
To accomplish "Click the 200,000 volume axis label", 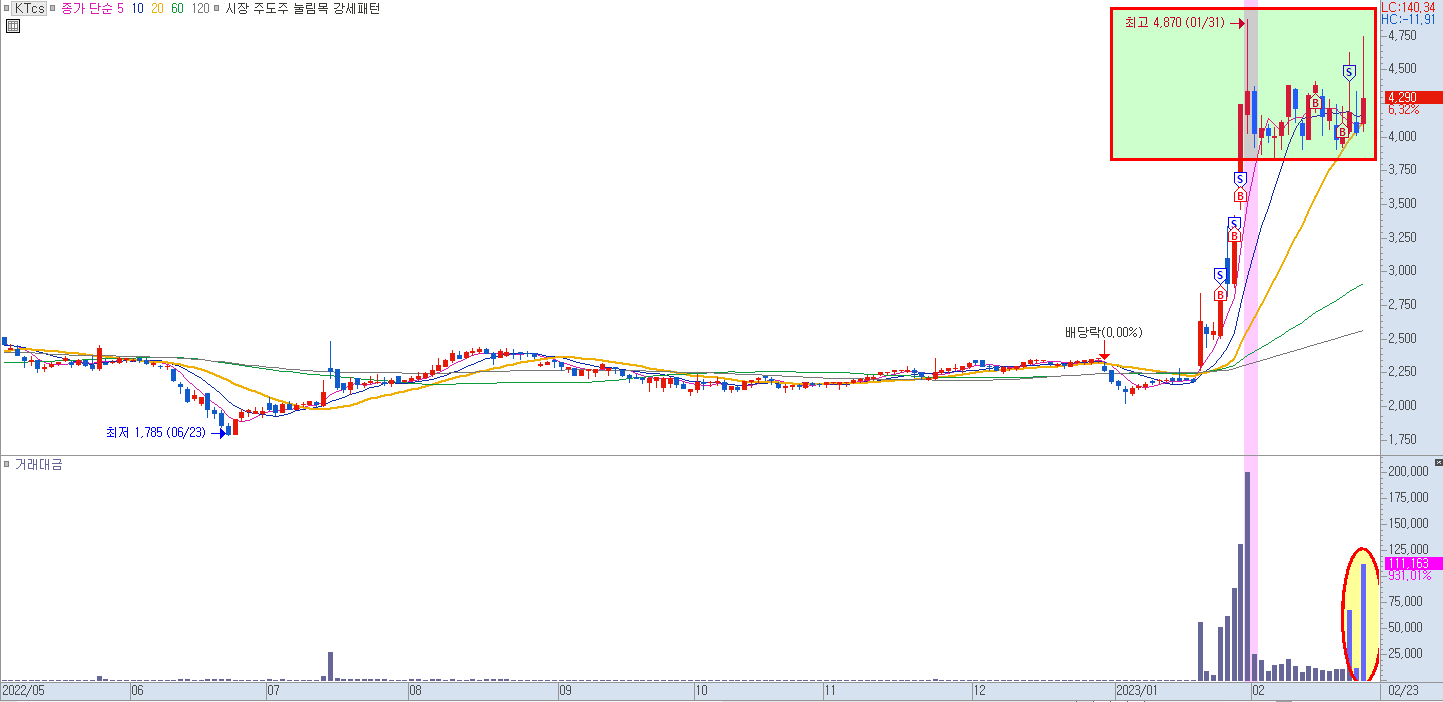I will 1407,471.
